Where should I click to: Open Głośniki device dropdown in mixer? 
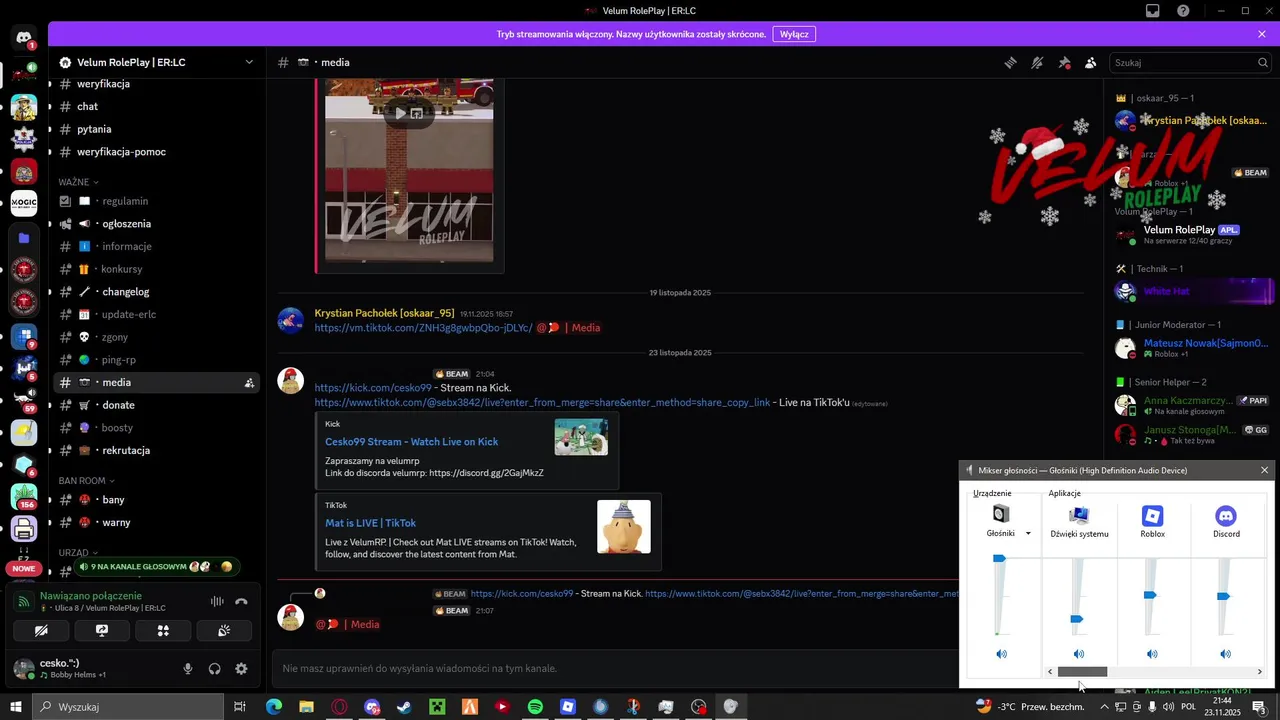[x=1028, y=534]
